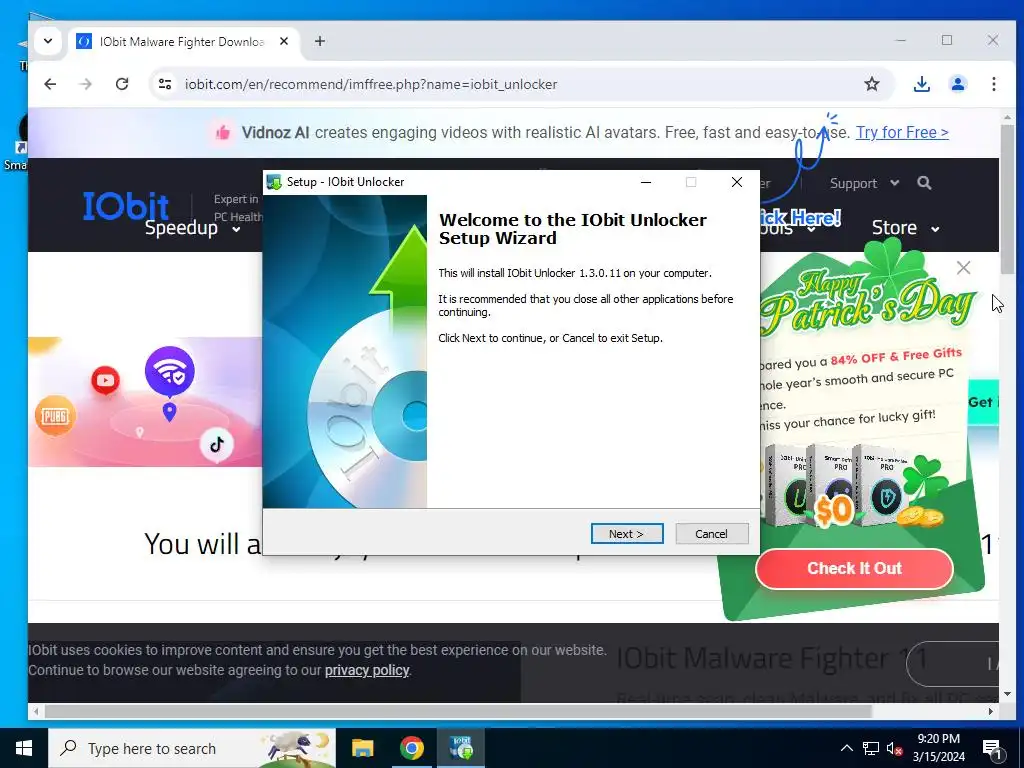Click the purple Wi-Fi shield icon
Viewport: 1024px width, 768px height.
170,371
